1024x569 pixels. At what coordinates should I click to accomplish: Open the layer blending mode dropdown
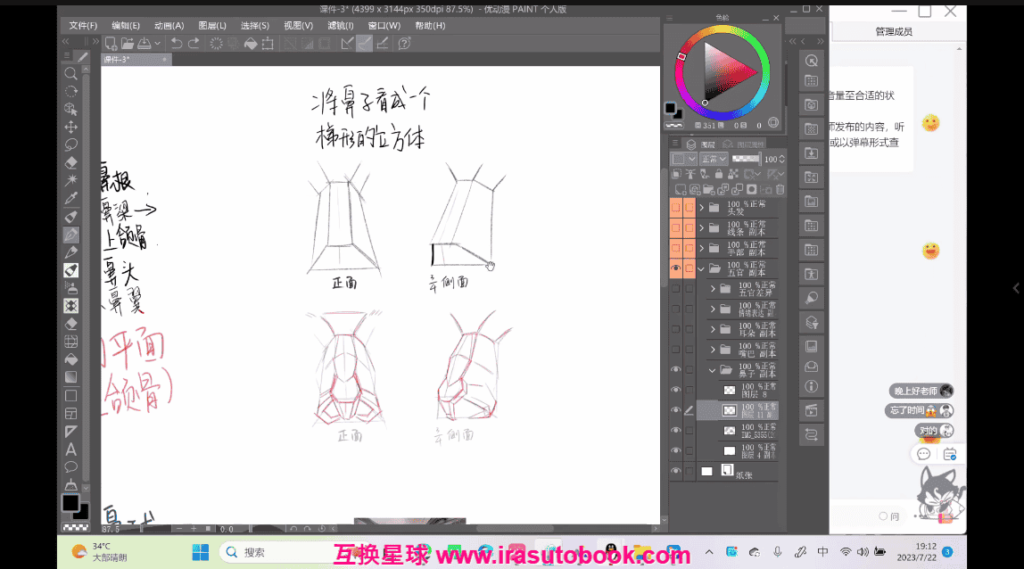tap(712, 159)
